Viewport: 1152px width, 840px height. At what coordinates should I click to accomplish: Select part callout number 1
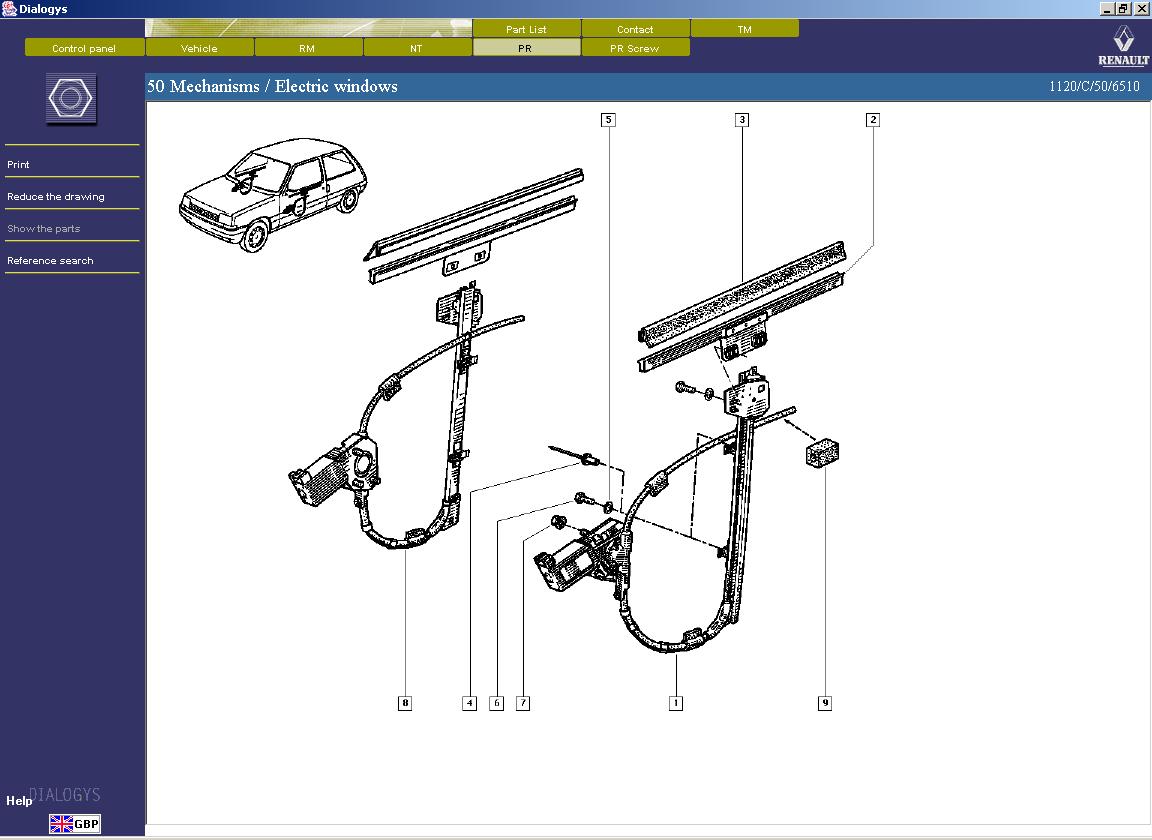[676, 703]
